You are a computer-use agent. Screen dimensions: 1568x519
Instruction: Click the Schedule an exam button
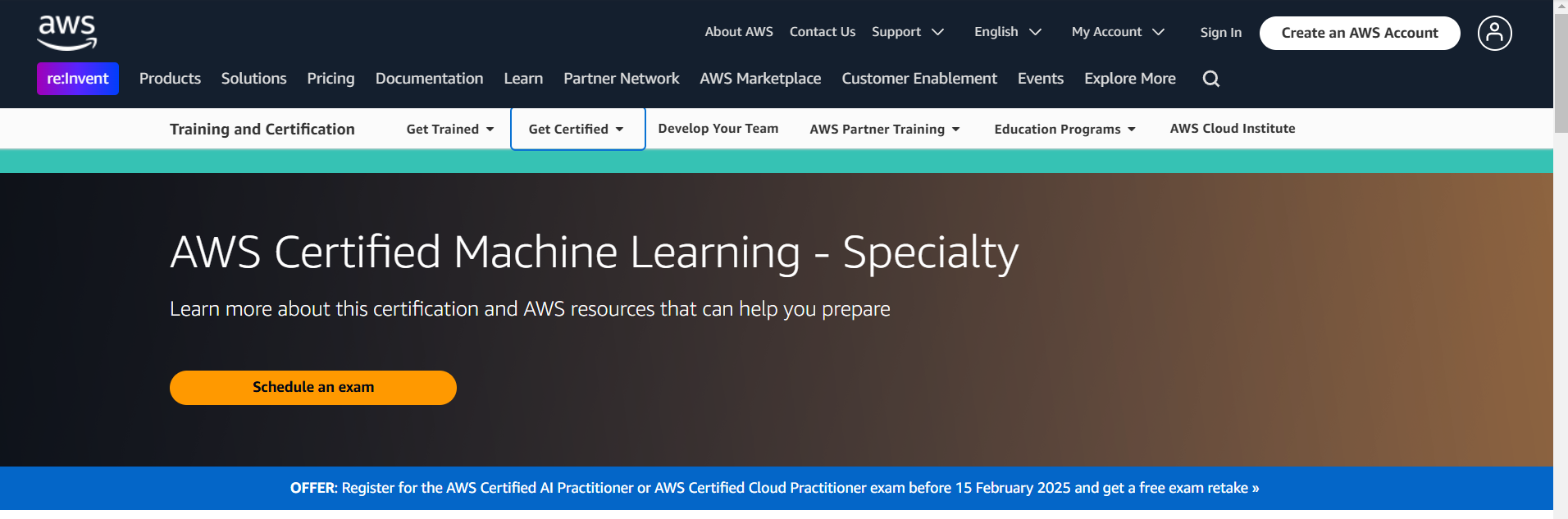[313, 388]
